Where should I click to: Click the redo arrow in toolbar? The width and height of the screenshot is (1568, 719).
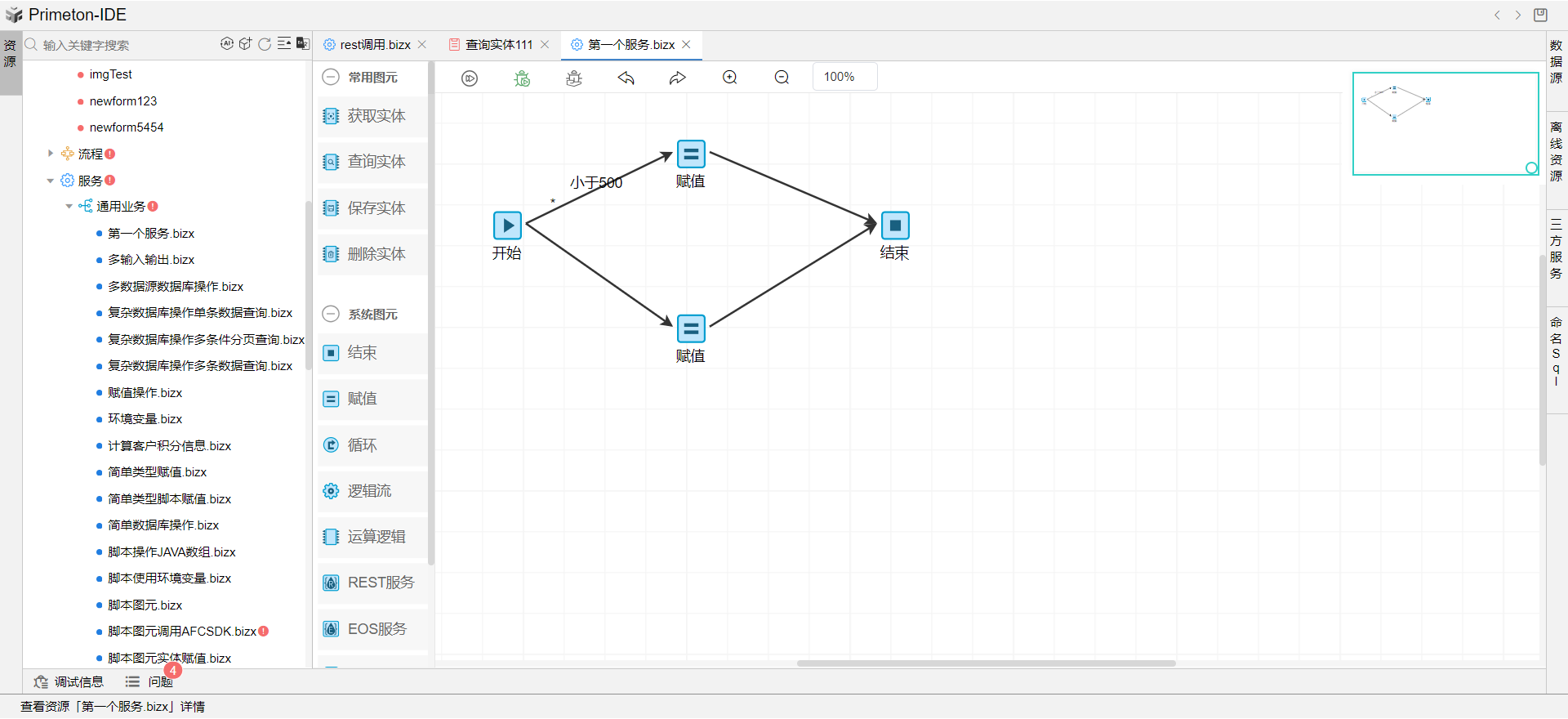pyautogui.click(x=678, y=78)
